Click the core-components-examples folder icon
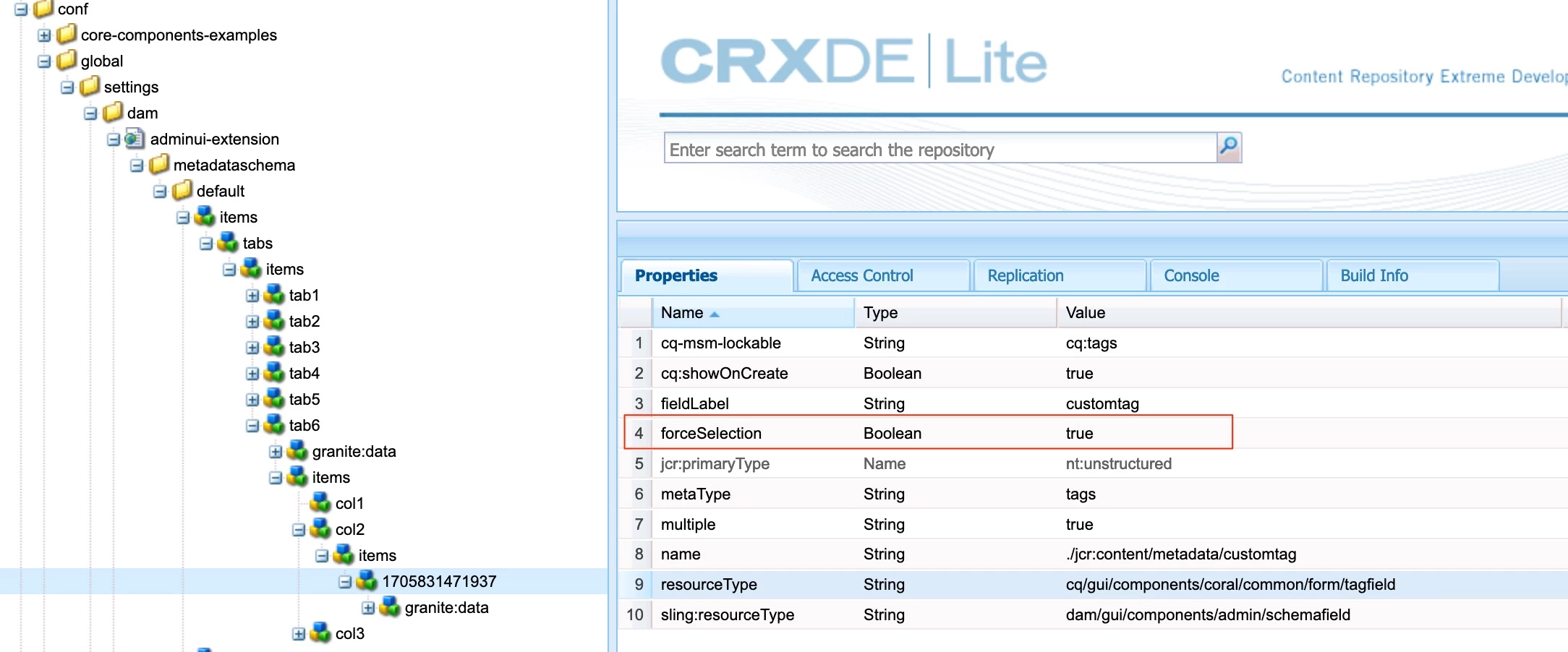 pyautogui.click(x=67, y=35)
